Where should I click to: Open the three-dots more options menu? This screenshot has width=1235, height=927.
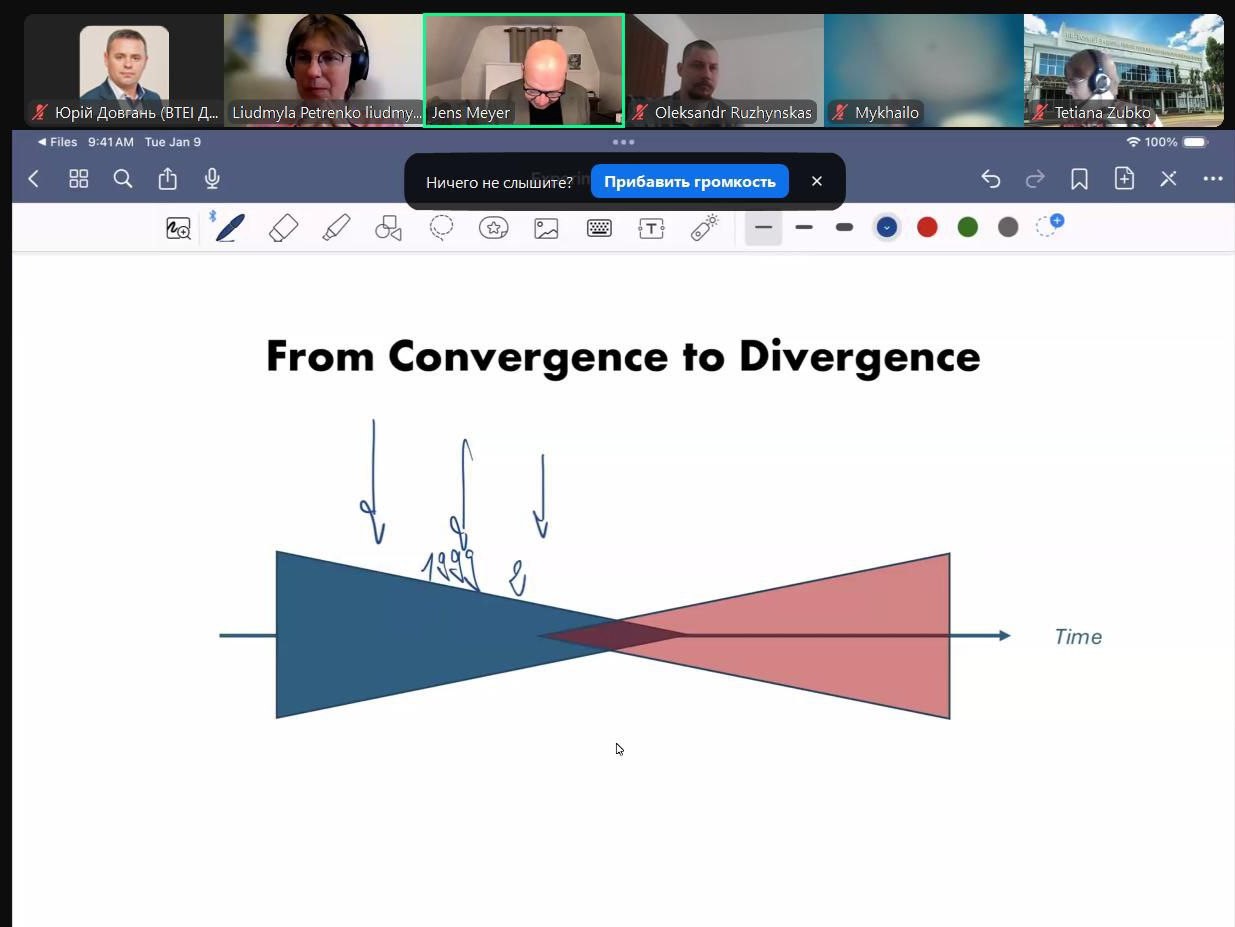click(x=1213, y=179)
